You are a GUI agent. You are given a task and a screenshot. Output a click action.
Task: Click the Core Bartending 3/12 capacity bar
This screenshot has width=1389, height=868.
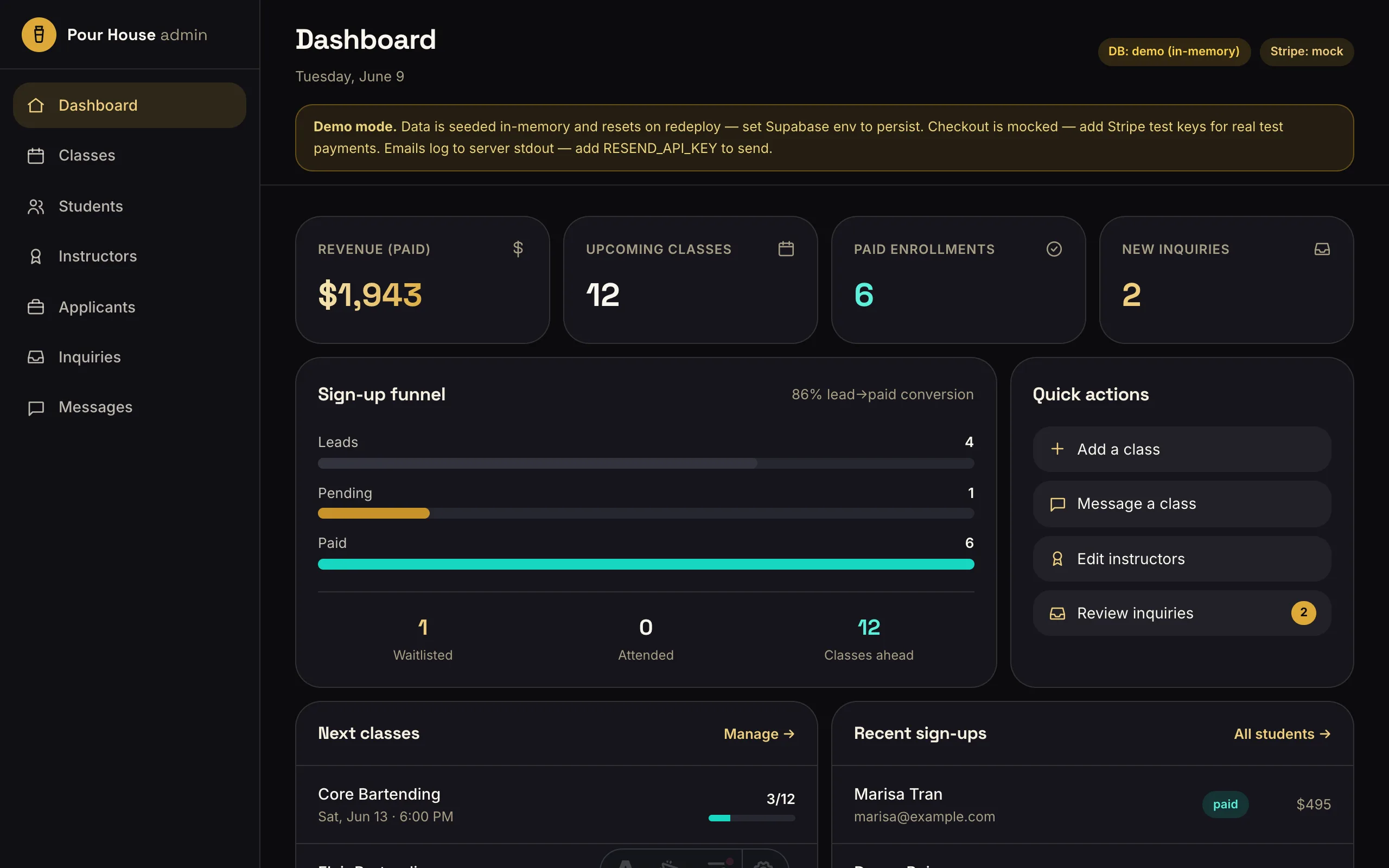(x=751, y=818)
